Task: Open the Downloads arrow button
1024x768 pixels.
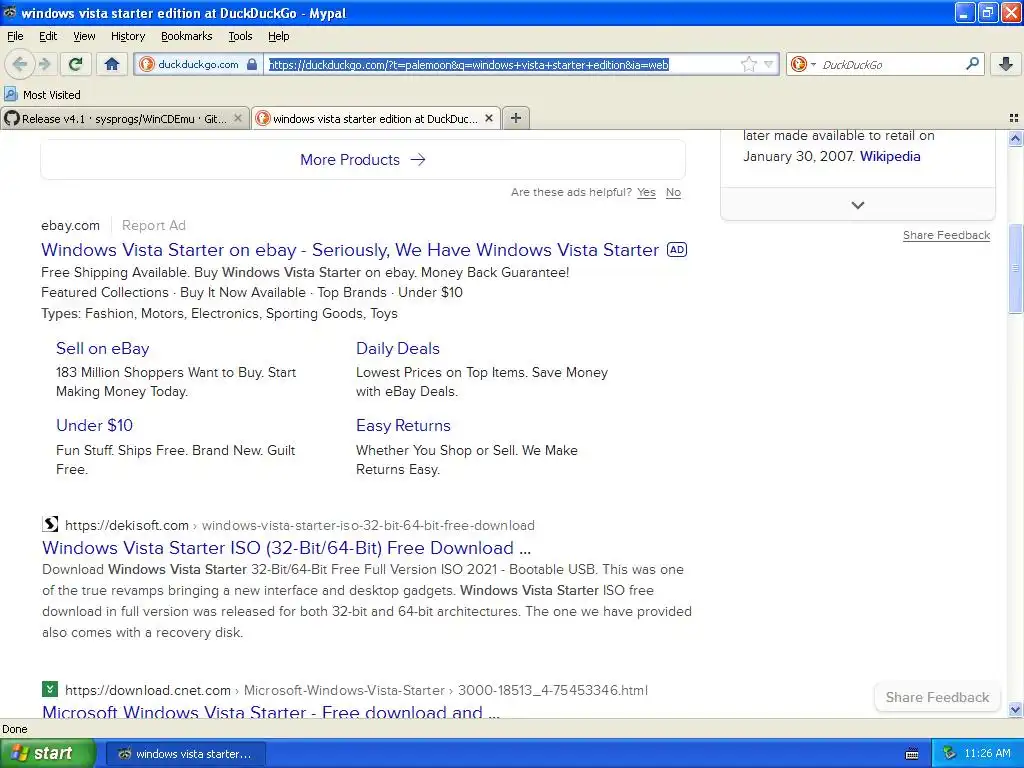Action: [1006, 64]
